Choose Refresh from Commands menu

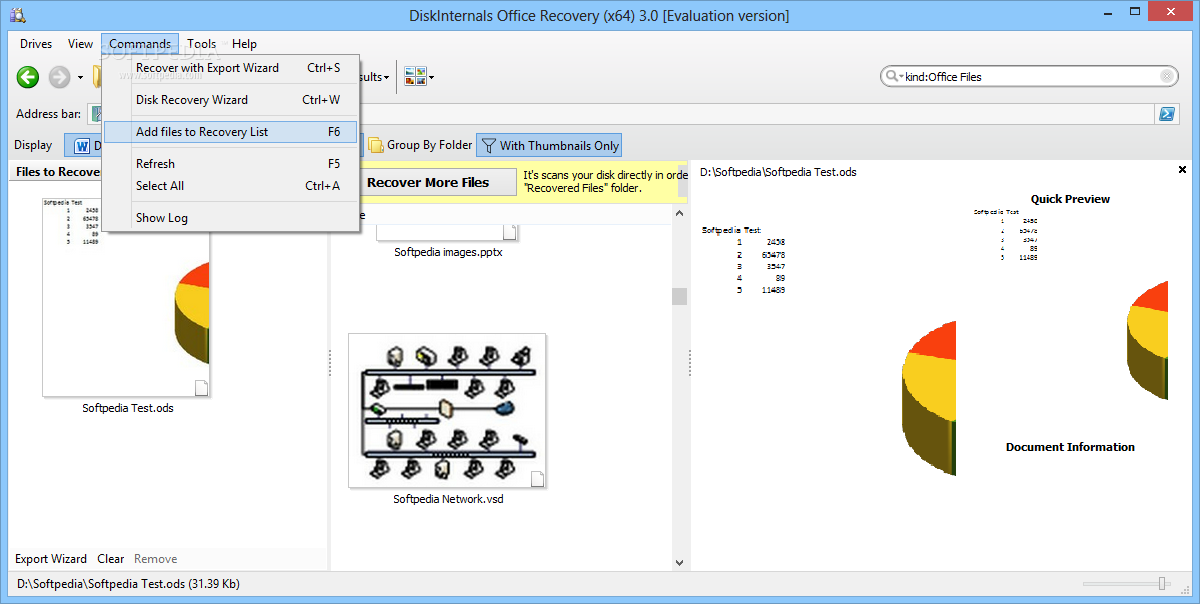[x=231, y=164]
